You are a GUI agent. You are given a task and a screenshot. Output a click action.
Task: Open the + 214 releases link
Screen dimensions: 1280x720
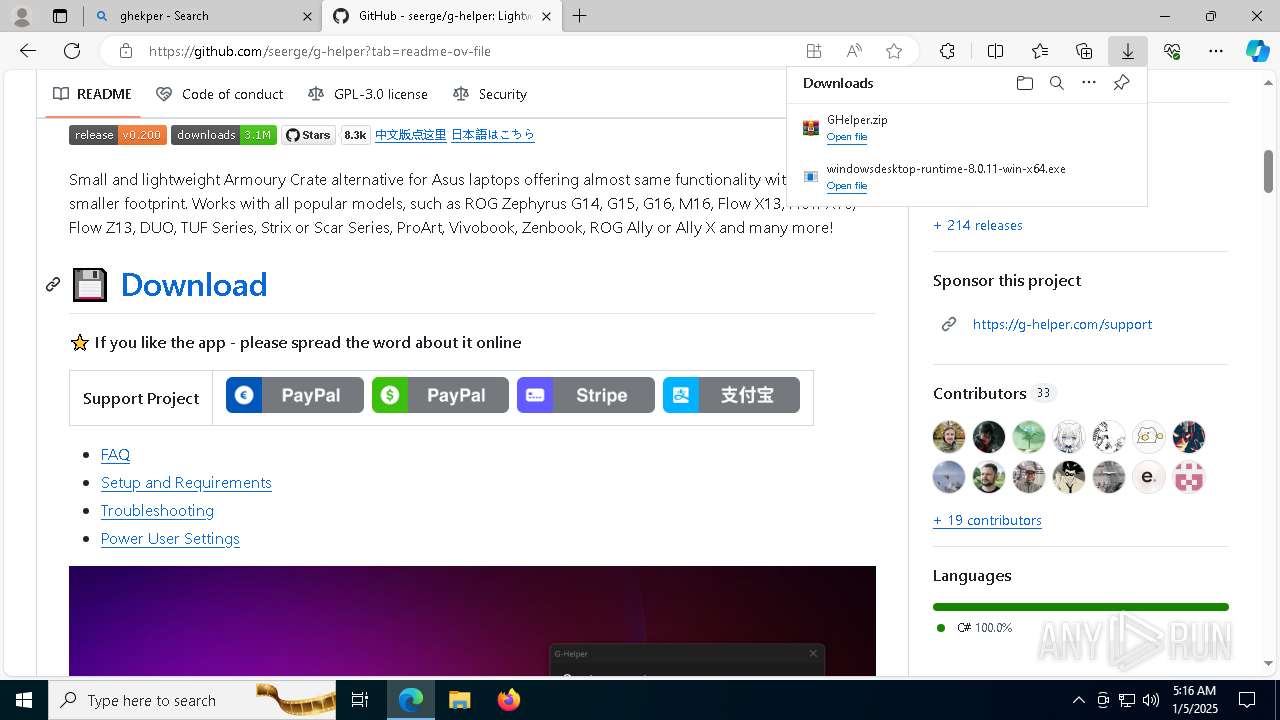click(978, 225)
